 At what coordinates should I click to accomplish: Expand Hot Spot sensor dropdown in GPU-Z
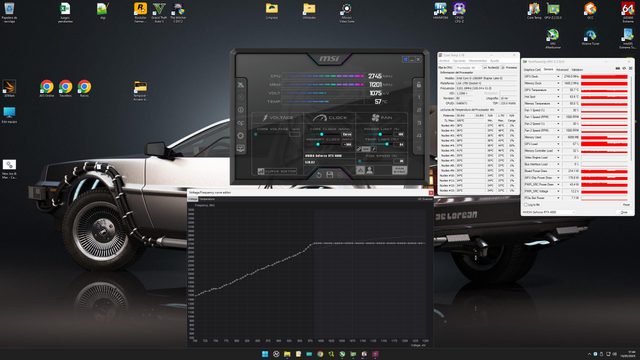click(x=558, y=97)
